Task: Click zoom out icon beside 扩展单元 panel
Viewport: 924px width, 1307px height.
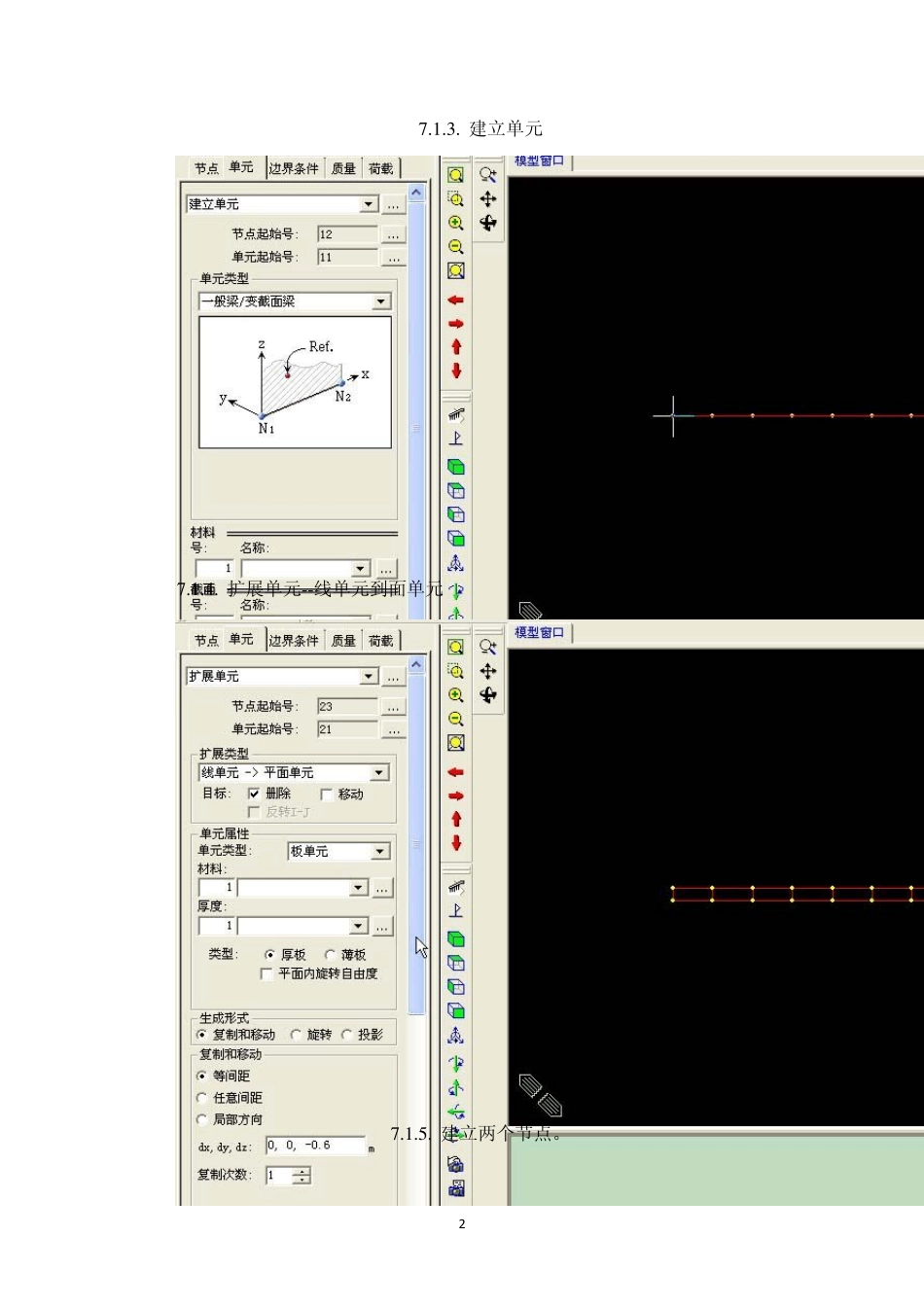Action: [x=455, y=719]
